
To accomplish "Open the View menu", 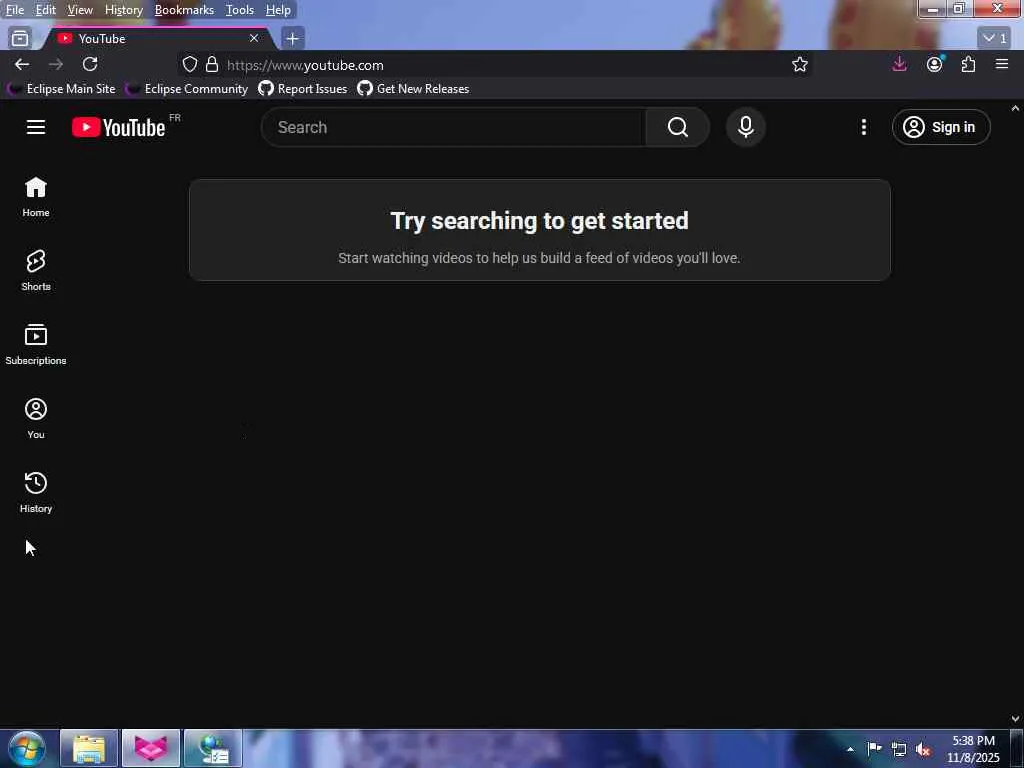I will pos(80,10).
